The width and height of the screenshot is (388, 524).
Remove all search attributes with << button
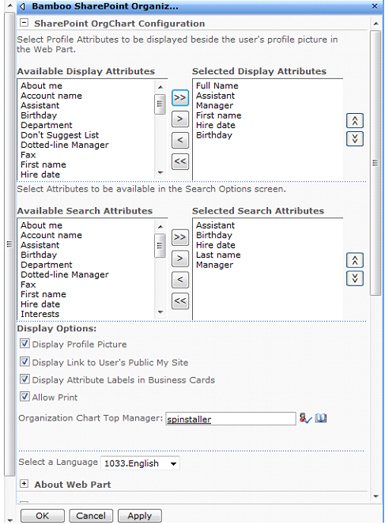point(180,301)
